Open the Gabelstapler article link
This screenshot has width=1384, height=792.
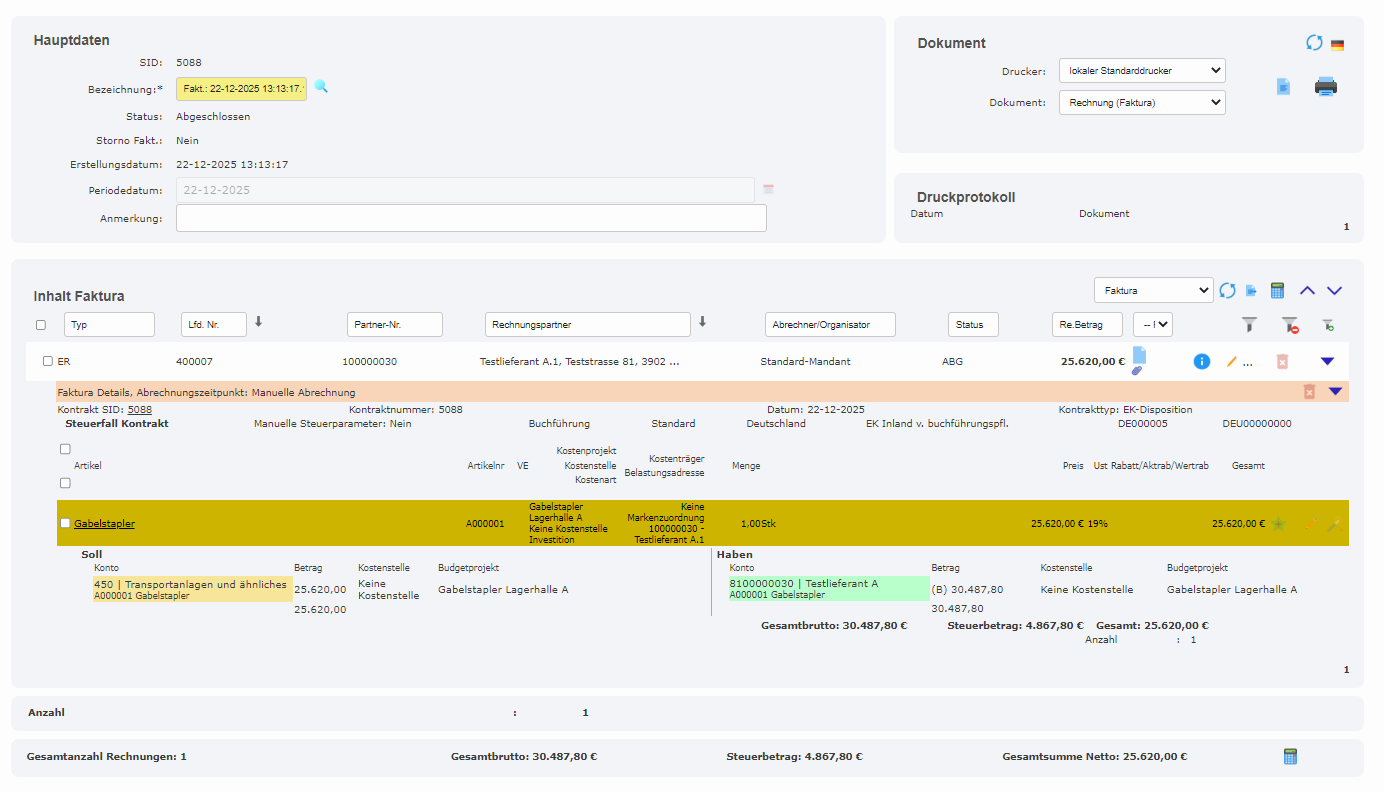pyautogui.click(x=104, y=524)
